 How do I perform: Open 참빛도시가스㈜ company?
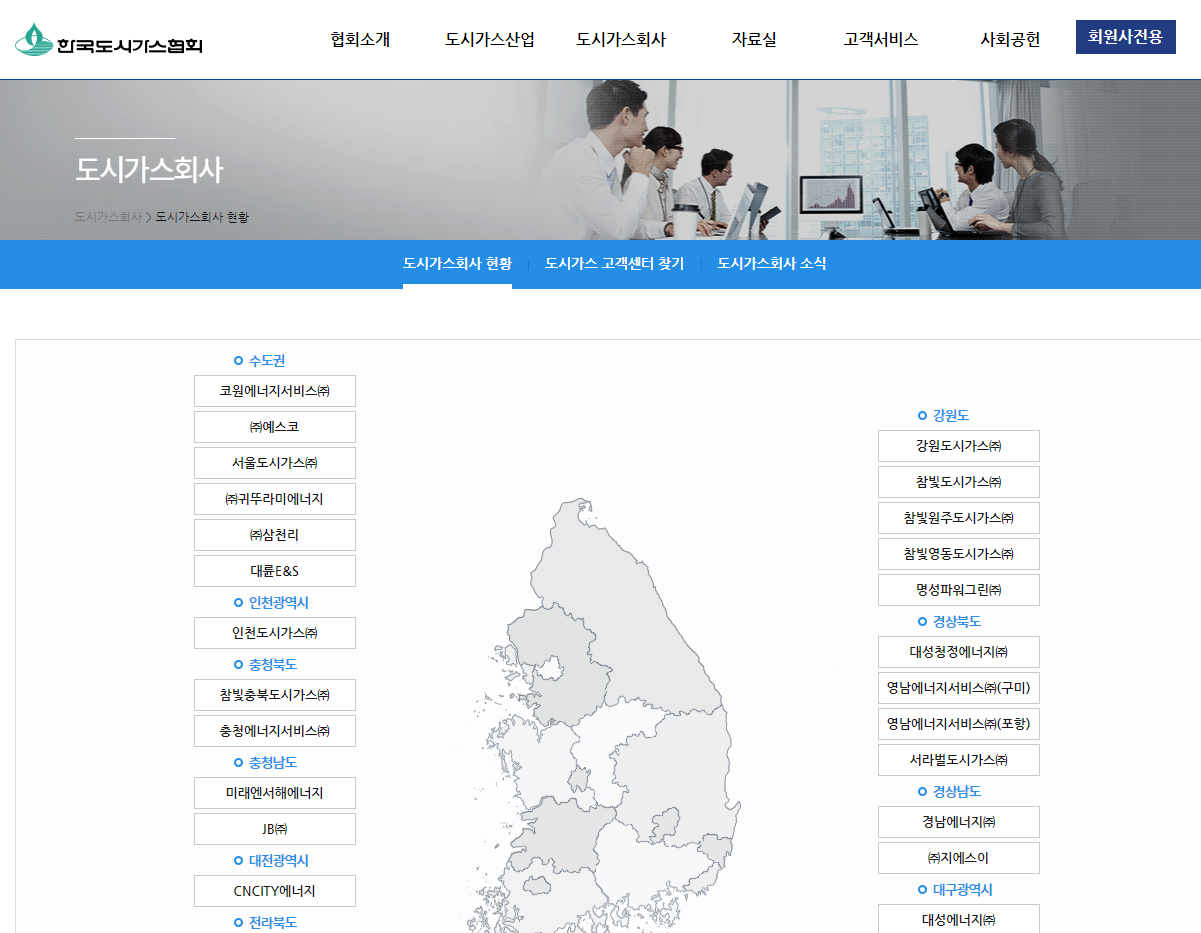tap(959, 482)
